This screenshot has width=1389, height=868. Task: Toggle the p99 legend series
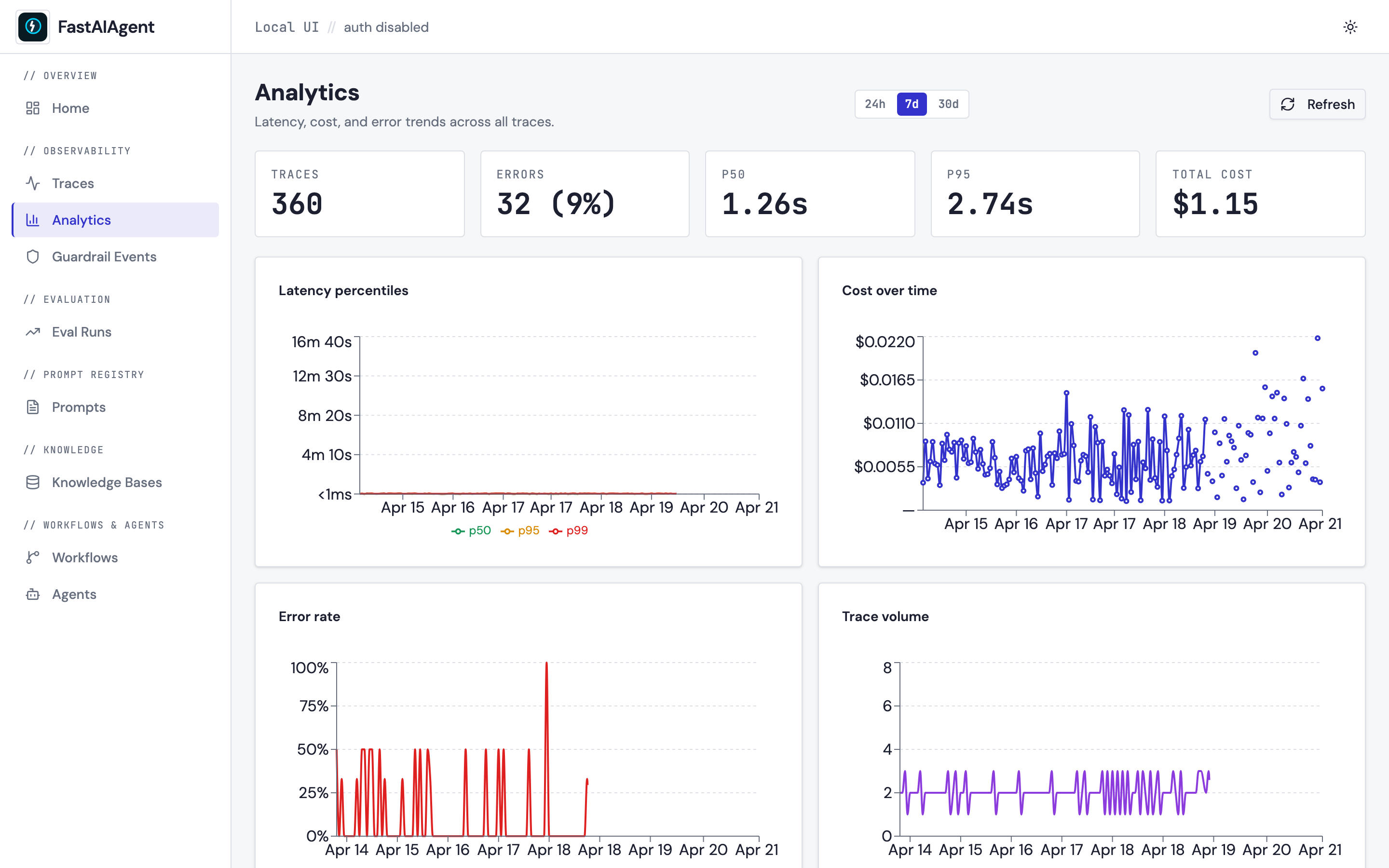point(568,530)
